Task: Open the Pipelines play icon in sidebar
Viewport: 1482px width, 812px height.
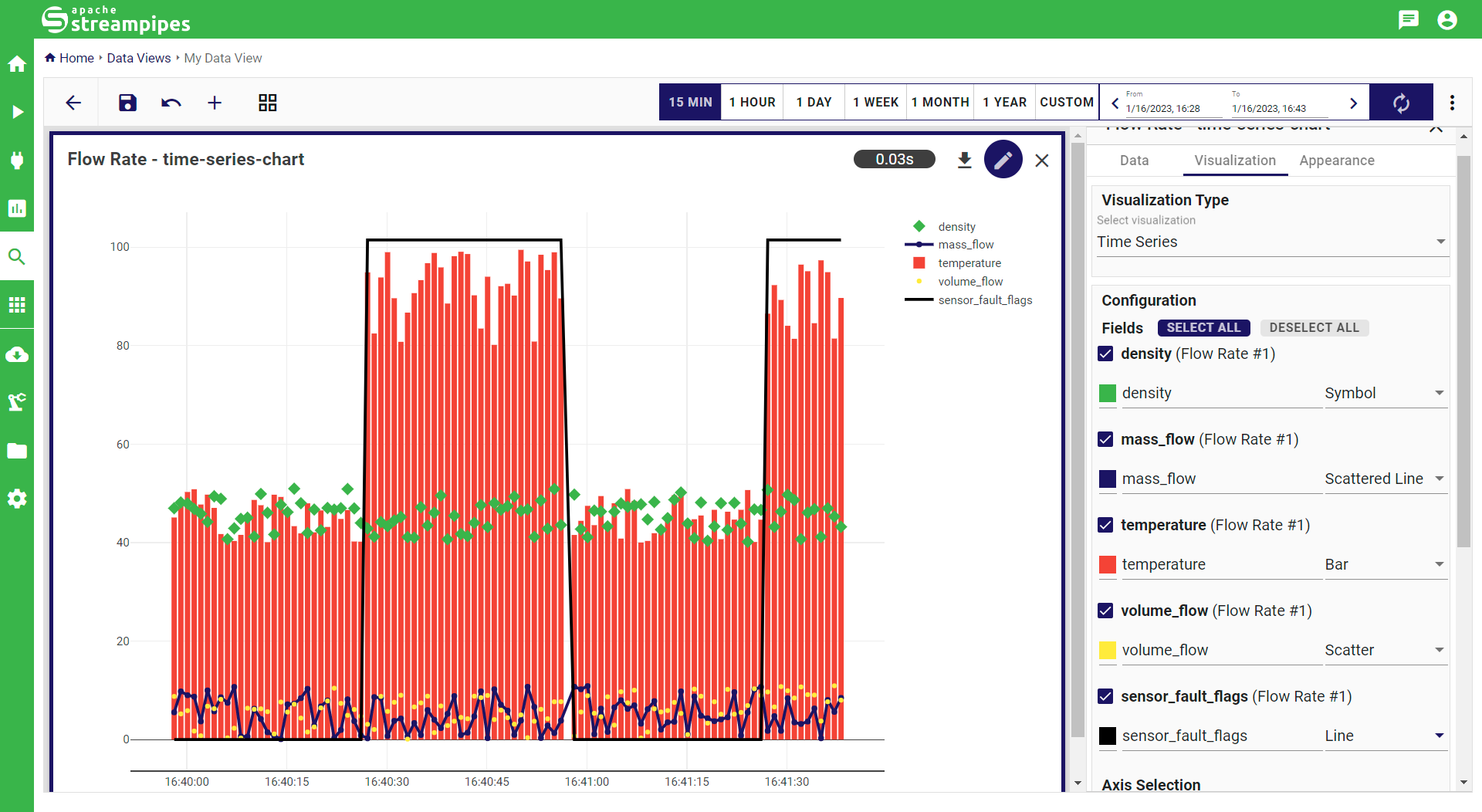Action: (17, 112)
